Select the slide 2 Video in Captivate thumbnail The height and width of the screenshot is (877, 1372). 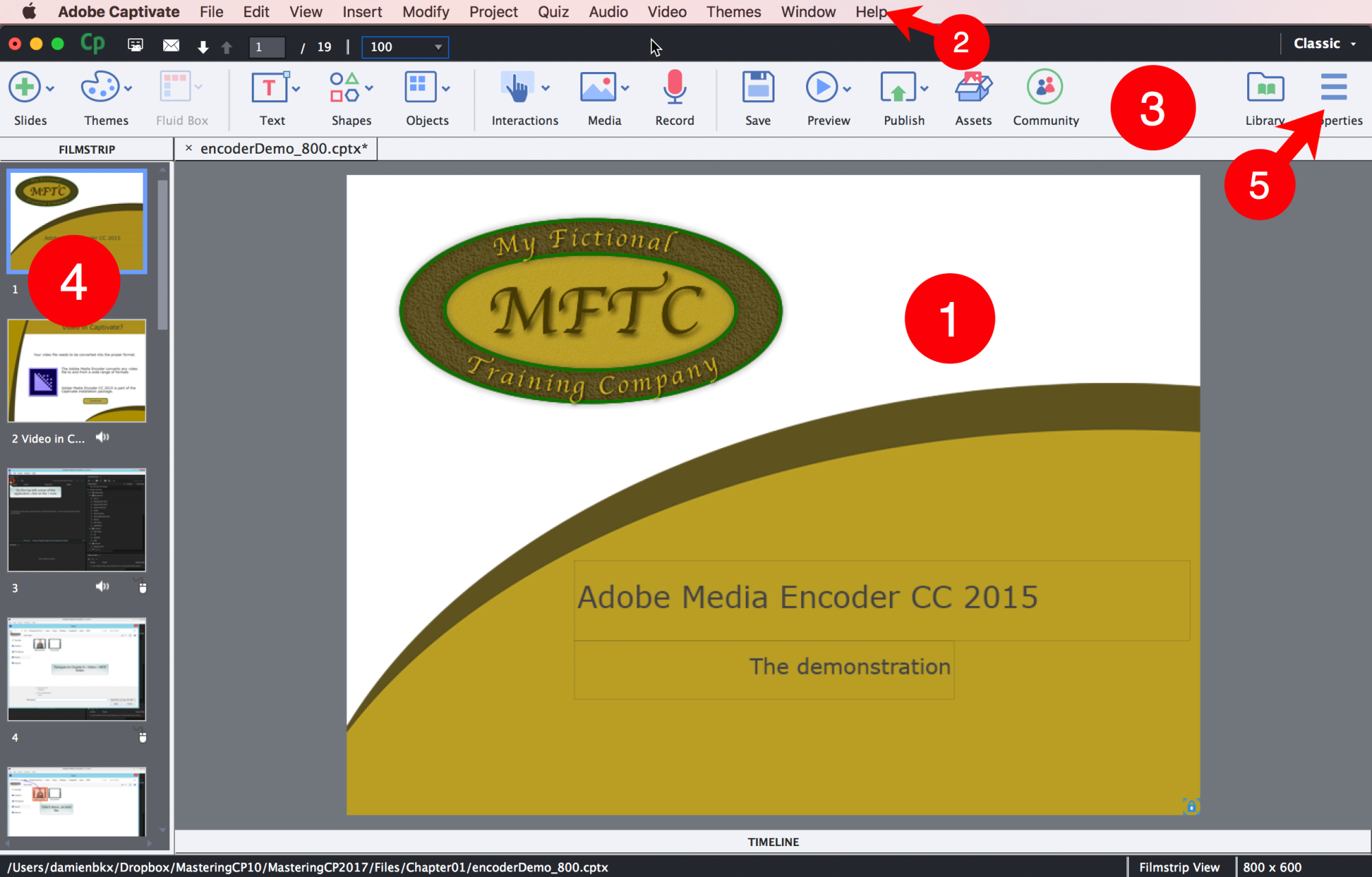pyautogui.click(x=77, y=371)
